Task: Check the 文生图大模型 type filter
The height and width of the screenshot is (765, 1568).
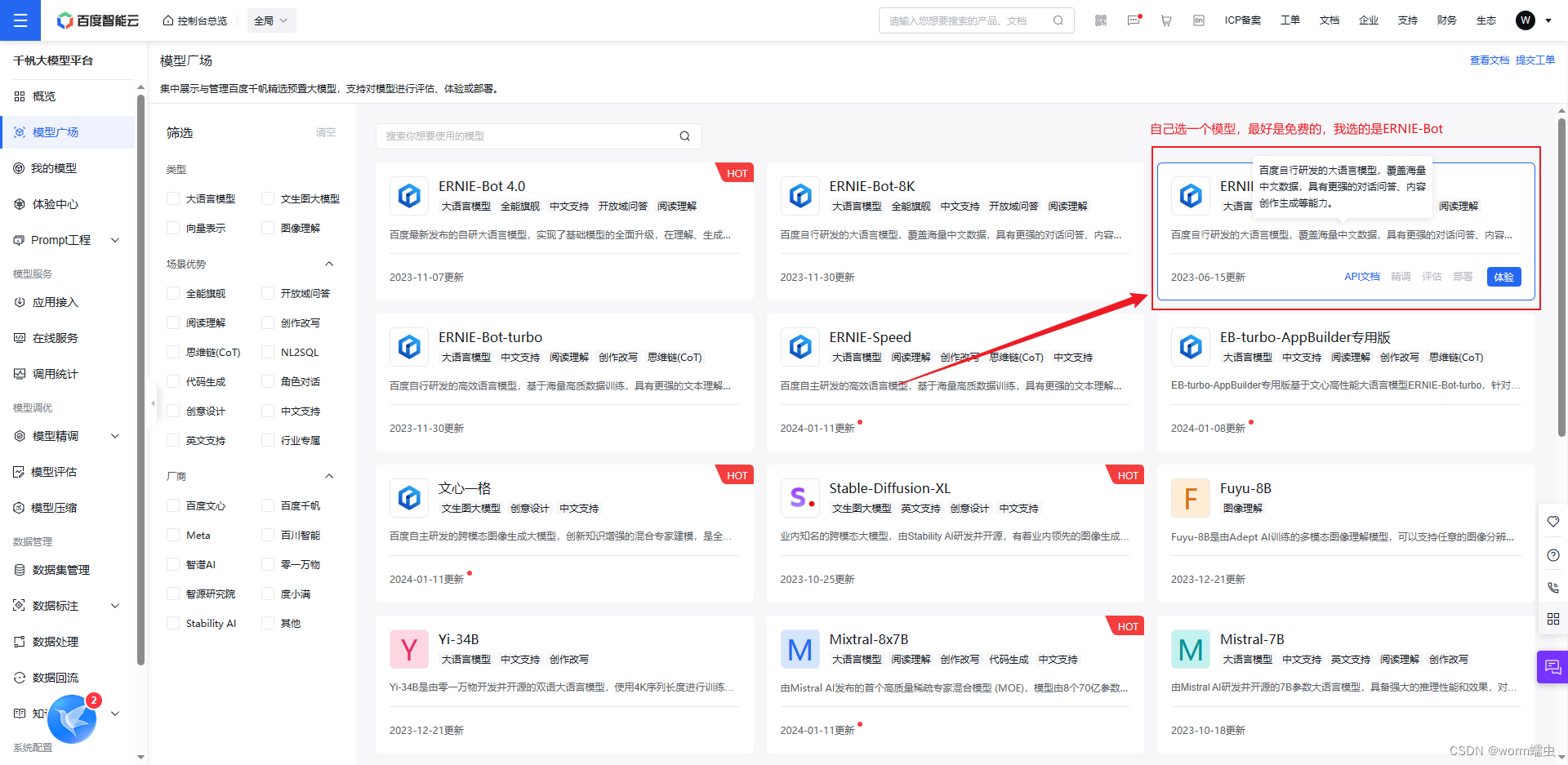Action: [x=268, y=198]
